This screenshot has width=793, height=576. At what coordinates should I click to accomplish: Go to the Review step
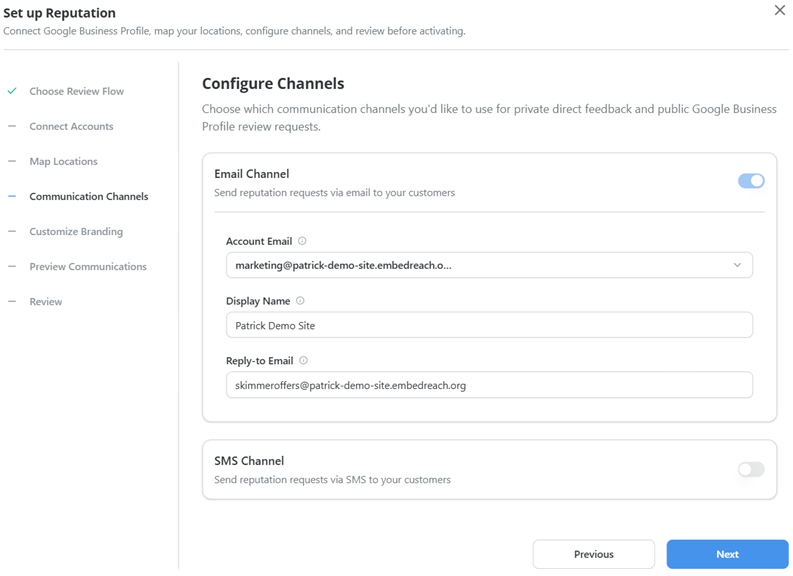click(46, 301)
